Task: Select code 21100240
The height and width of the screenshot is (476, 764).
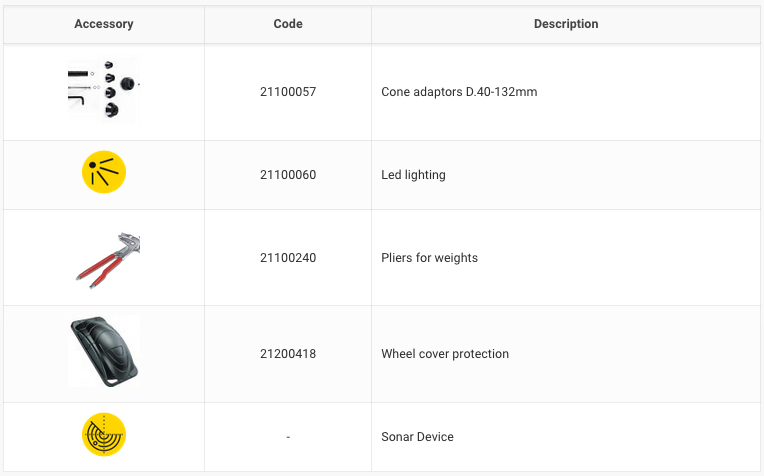Action: coord(288,258)
